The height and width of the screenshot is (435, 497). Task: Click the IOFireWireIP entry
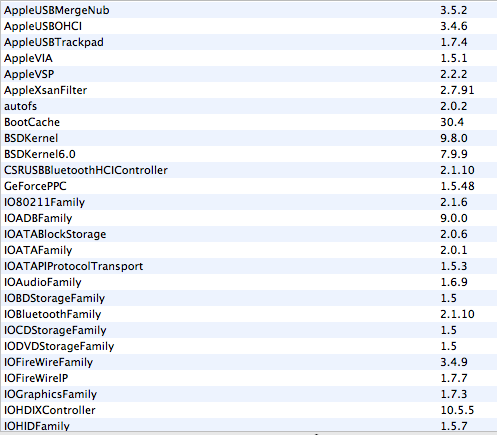(248, 378)
